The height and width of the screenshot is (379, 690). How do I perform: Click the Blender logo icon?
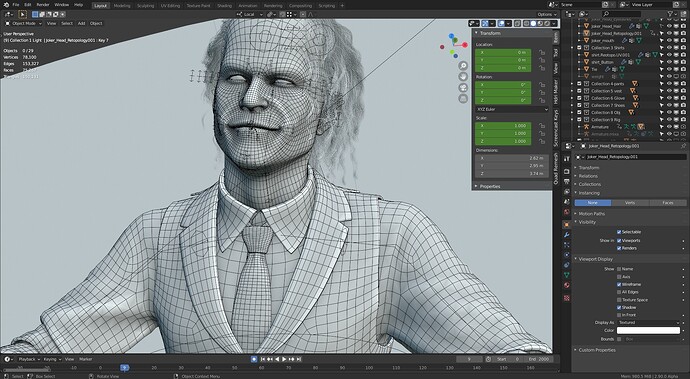[6, 5]
